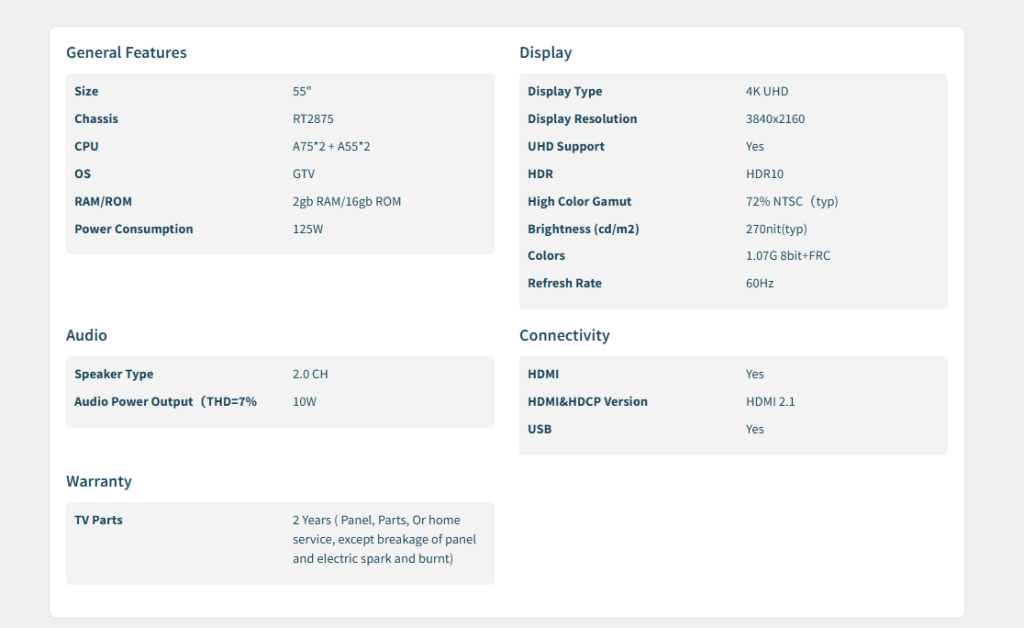The height and width of the screenshot is (628, 1024).
Task: Click the Refresh Rate 60Hz value
Action: 759,284
